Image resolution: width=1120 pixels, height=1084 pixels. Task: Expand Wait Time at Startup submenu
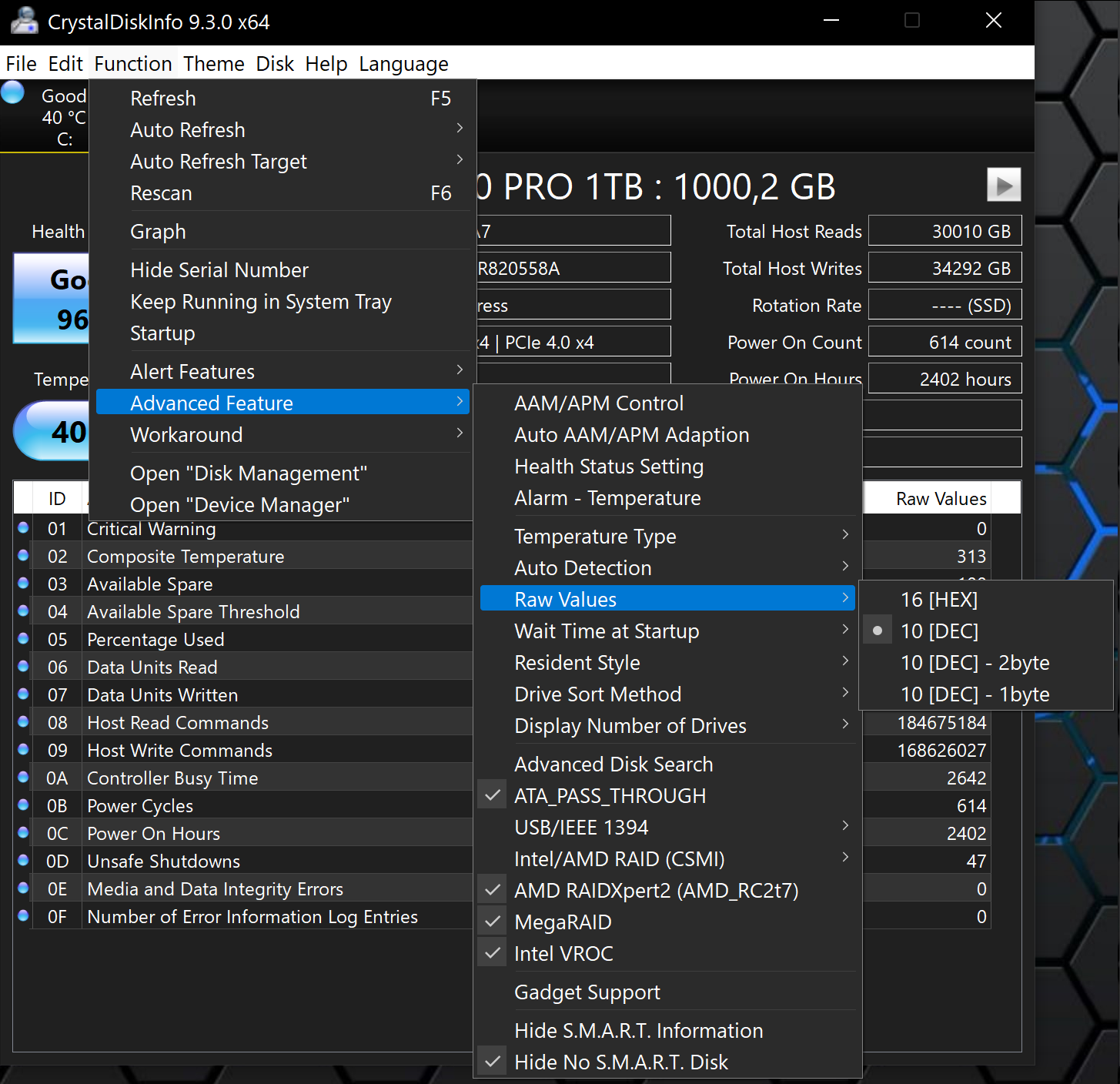tap(667, 631)
